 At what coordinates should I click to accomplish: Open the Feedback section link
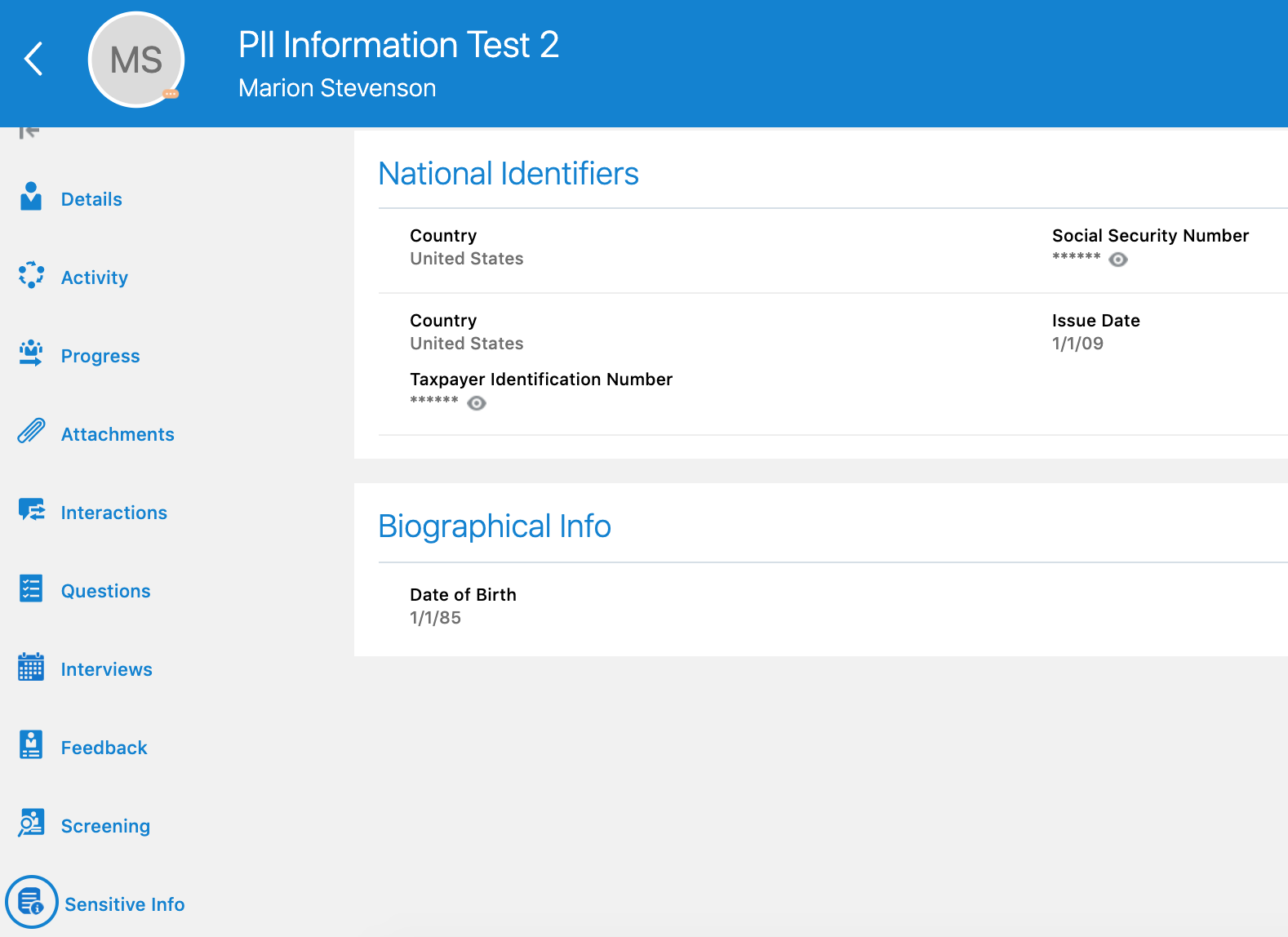point(104,748)
